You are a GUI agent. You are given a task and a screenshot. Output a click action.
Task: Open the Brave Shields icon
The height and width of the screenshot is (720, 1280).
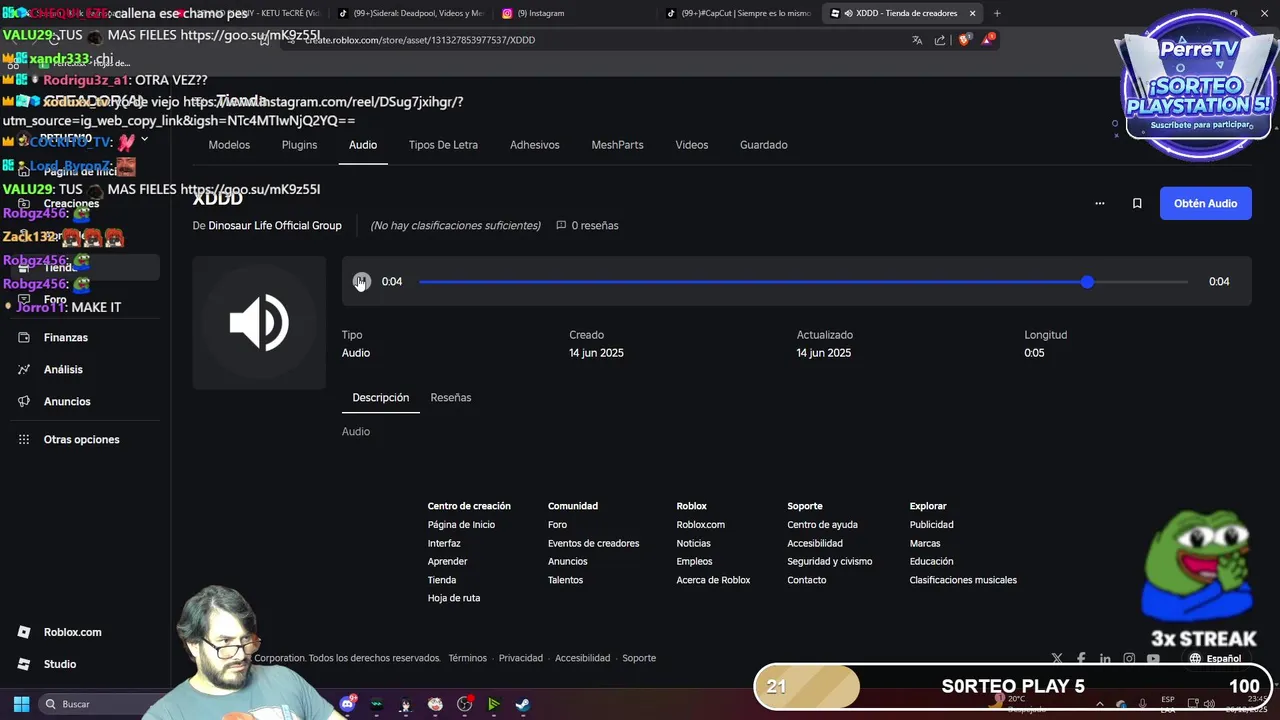(964, 40)
